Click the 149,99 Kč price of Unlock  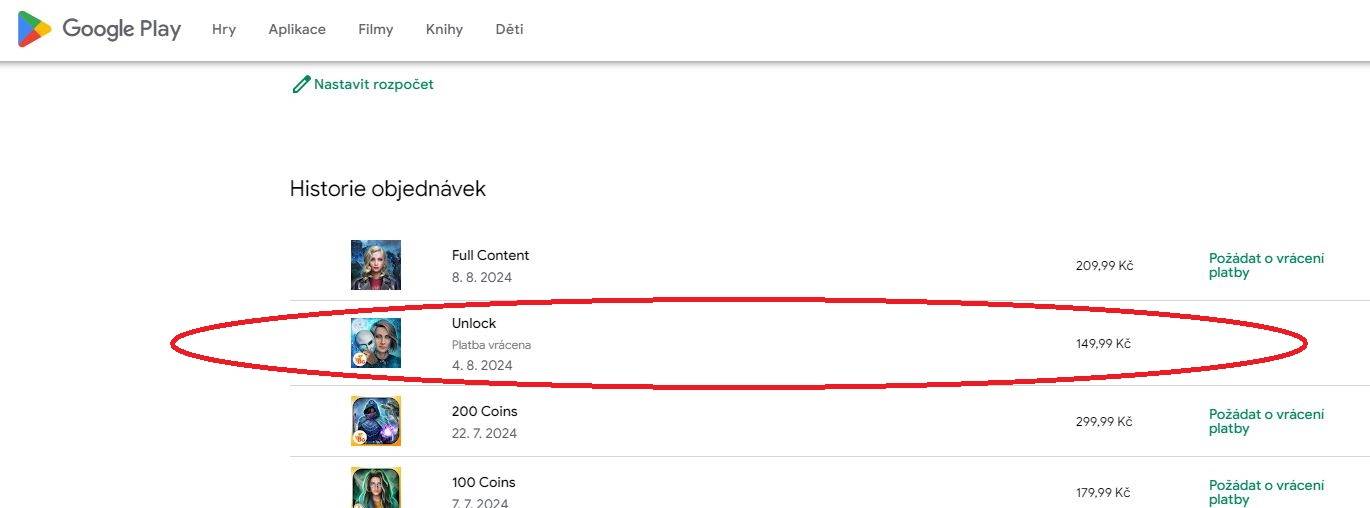[1104, 343]
